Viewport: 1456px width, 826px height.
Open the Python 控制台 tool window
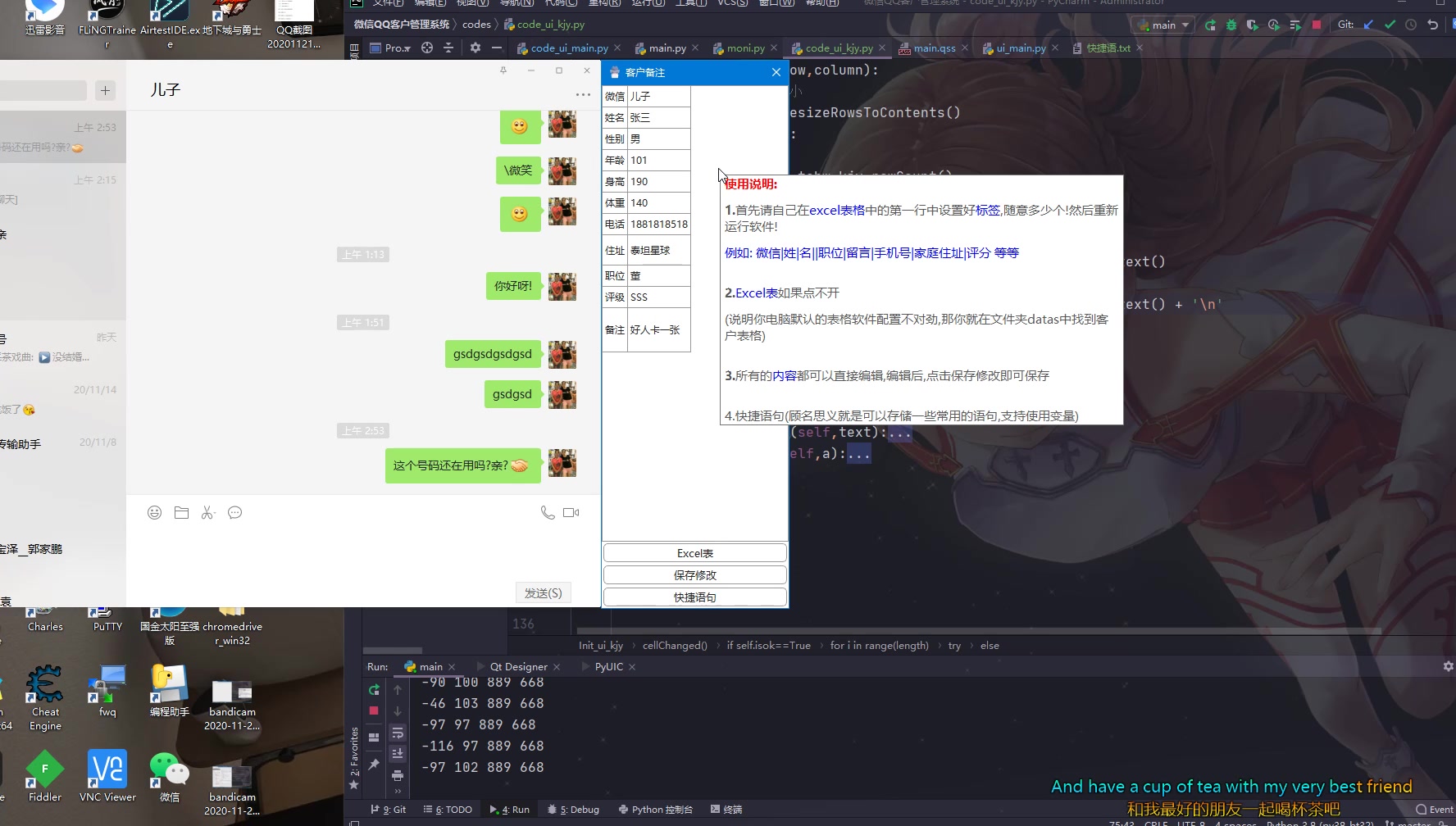coord(655,810)
